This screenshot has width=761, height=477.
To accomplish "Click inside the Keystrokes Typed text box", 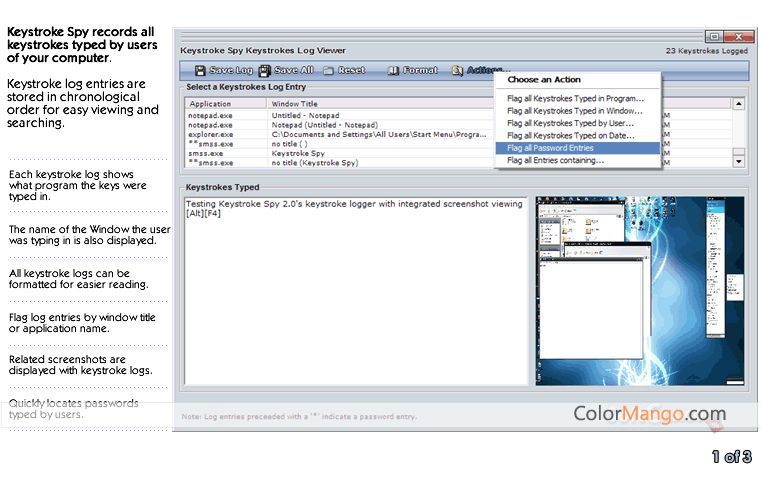I will (355, 300).
